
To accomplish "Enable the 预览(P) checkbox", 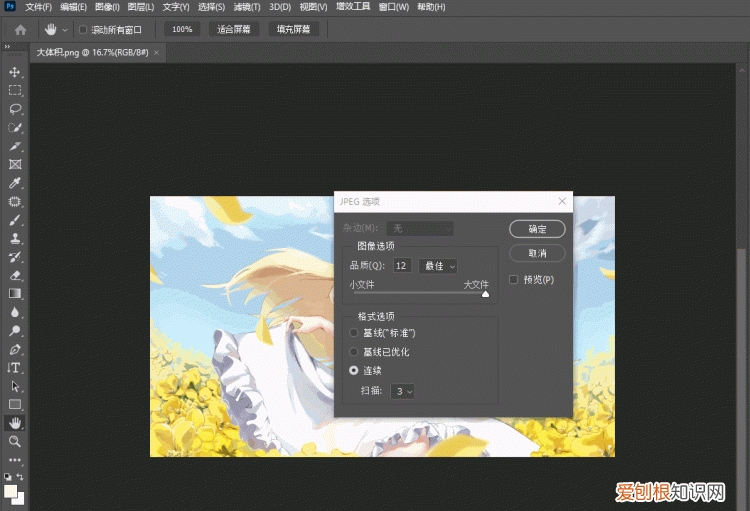I will point(514,279).
